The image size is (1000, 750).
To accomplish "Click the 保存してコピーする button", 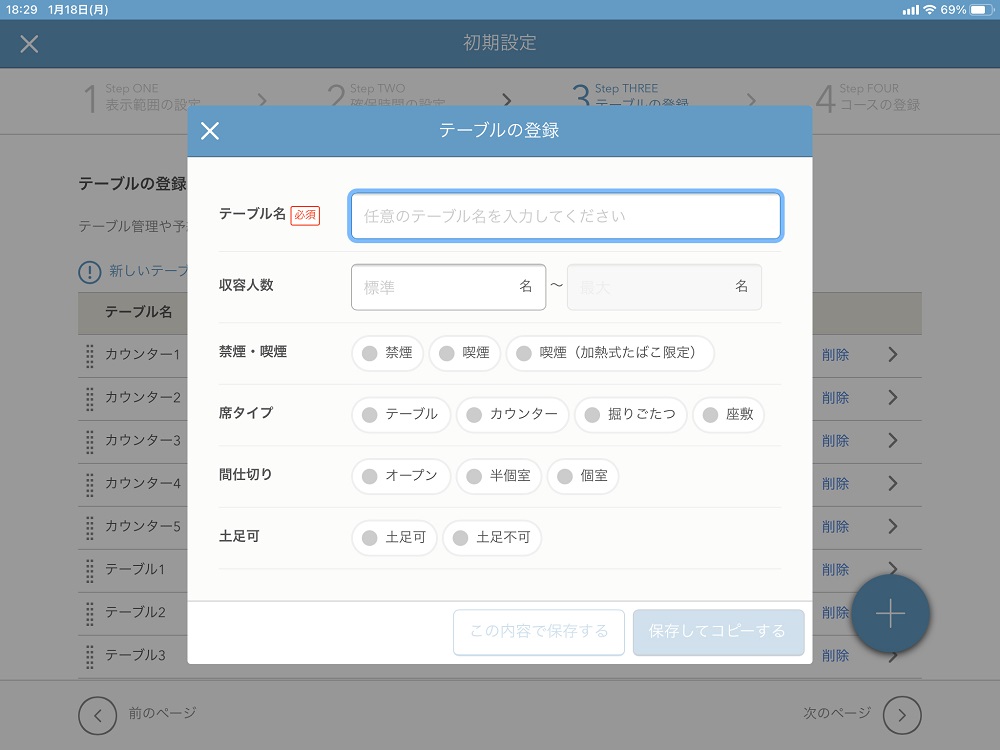I will [718, 632].
